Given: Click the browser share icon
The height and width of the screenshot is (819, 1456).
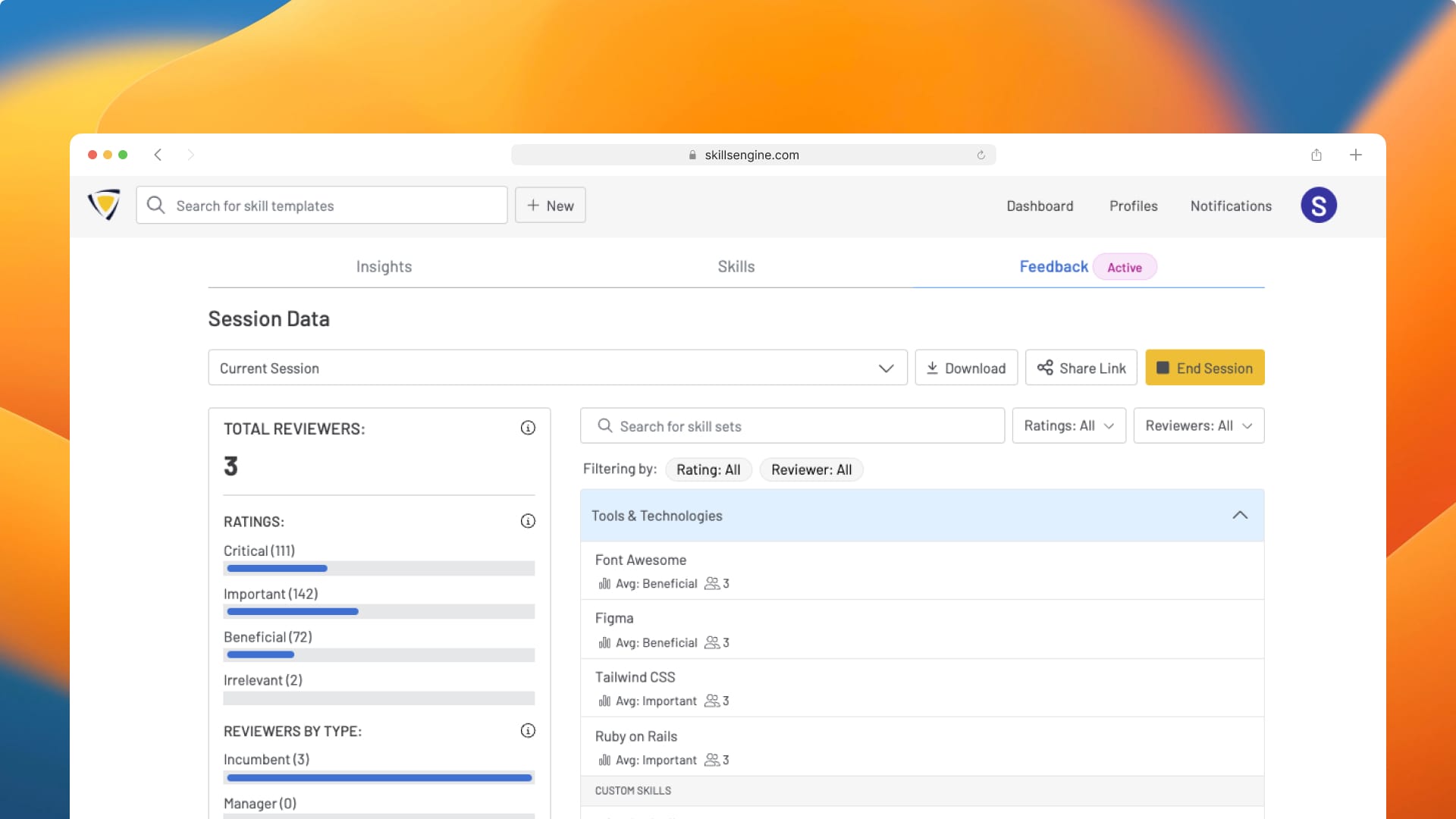Looking at the screenshot, I should tap(1316, 155).
